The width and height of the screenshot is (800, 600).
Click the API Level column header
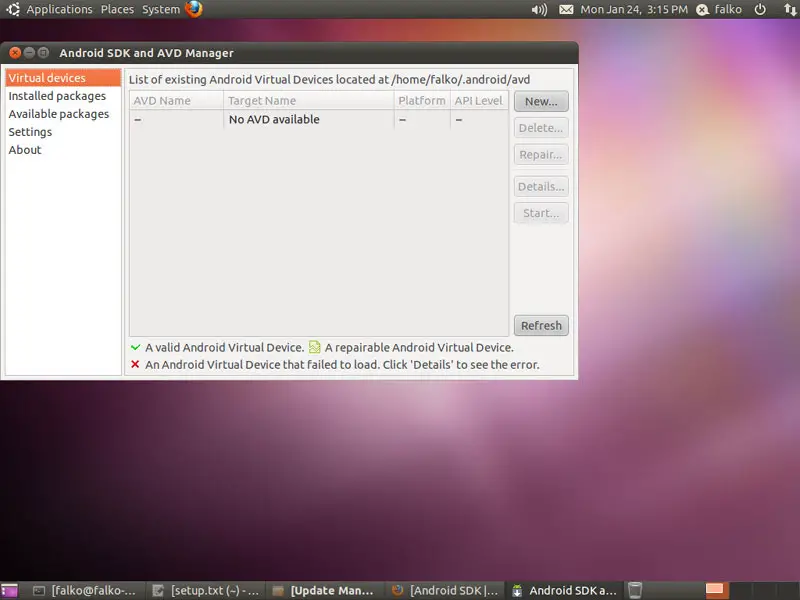click(x=479, y=101)
